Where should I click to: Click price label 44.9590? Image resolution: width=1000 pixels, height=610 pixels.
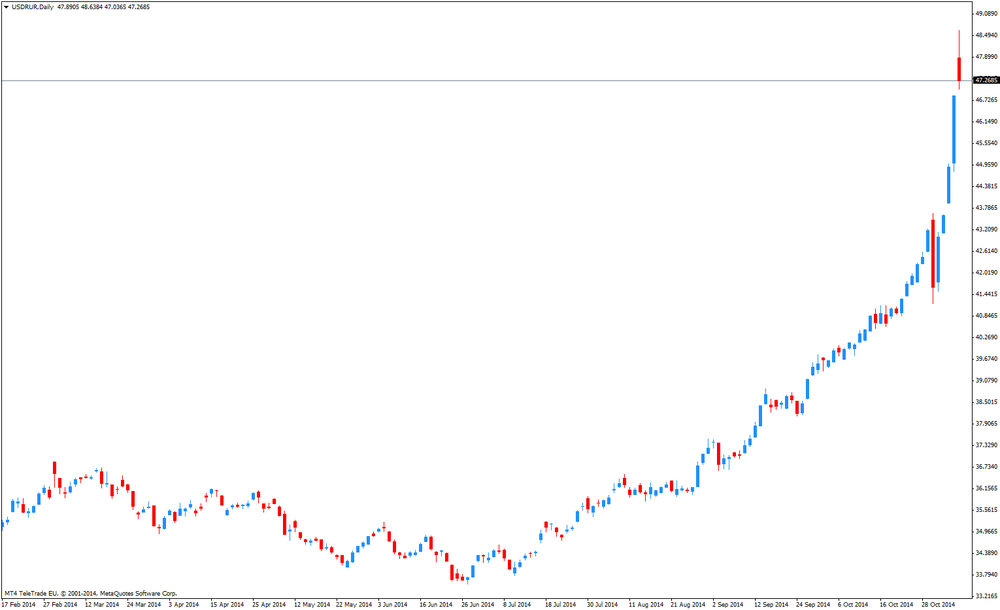tap(986, 165)
